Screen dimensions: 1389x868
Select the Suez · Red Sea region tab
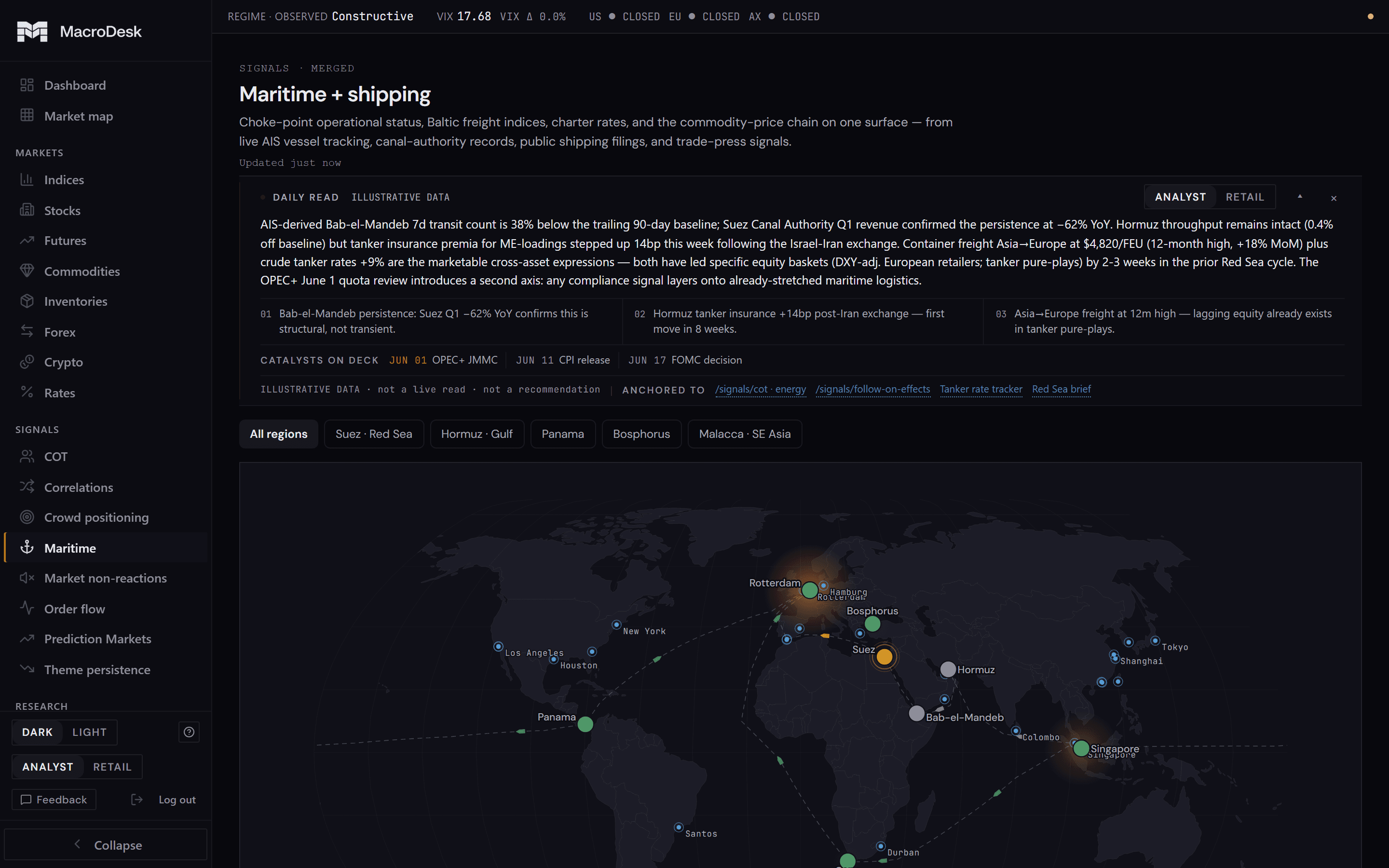374,434
